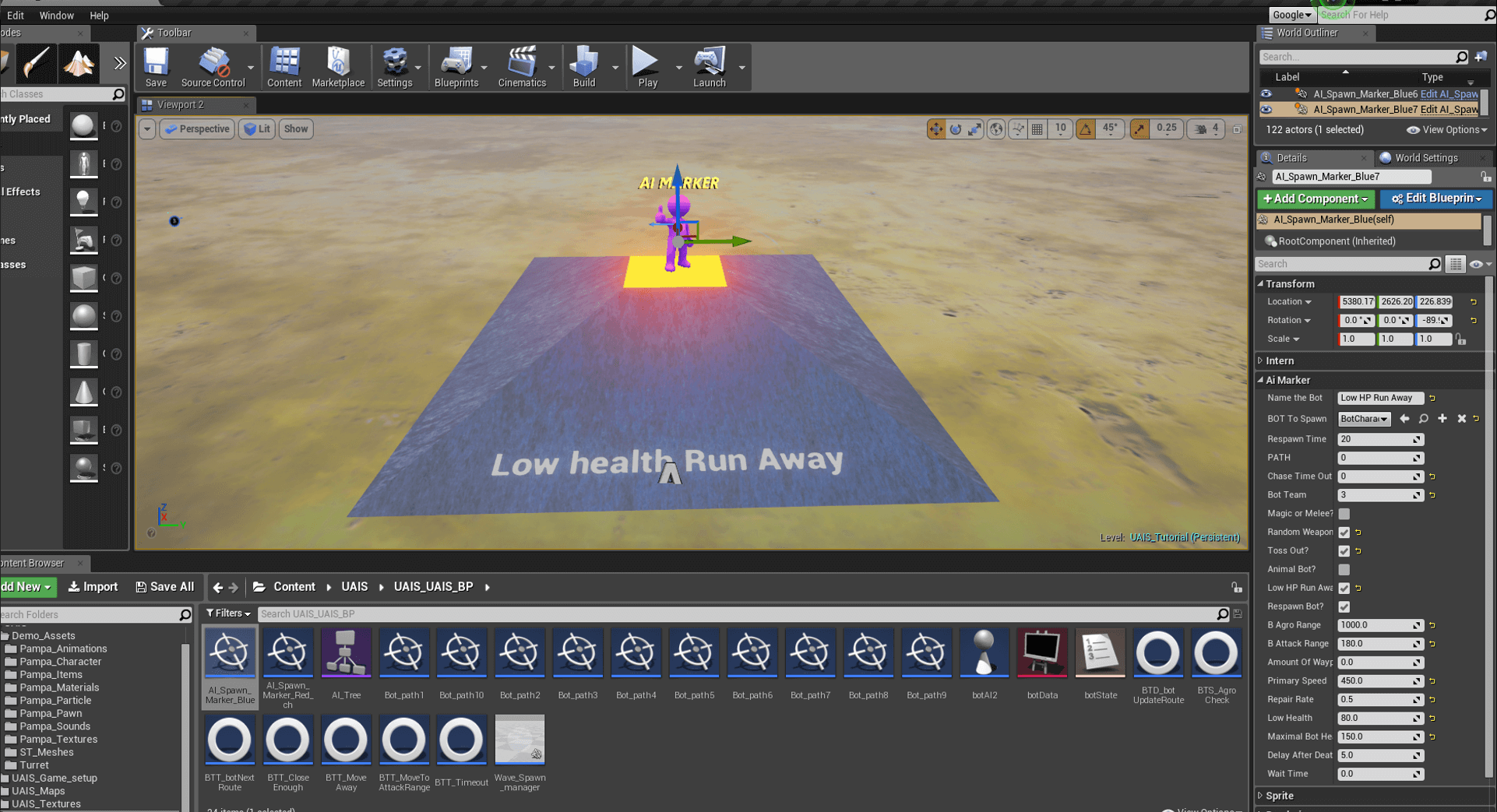
Task: Toggle scale snapping icon in viewport
Action: tap(1139, 129)
